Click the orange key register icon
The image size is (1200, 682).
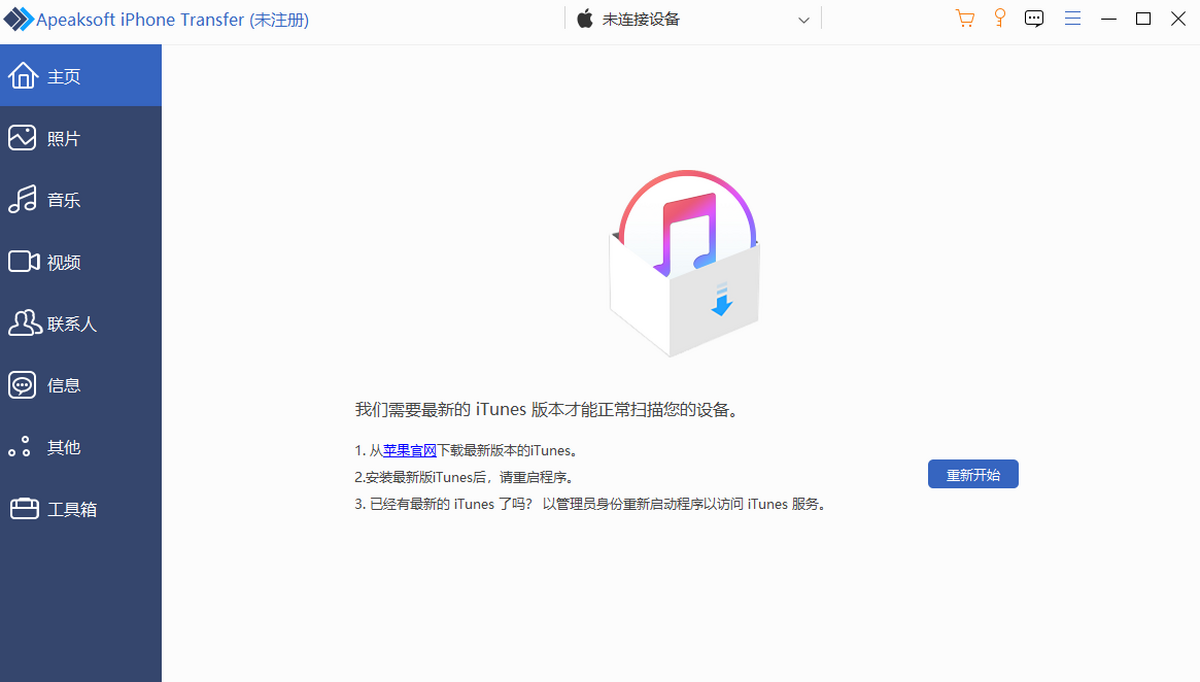click(999, 18)
